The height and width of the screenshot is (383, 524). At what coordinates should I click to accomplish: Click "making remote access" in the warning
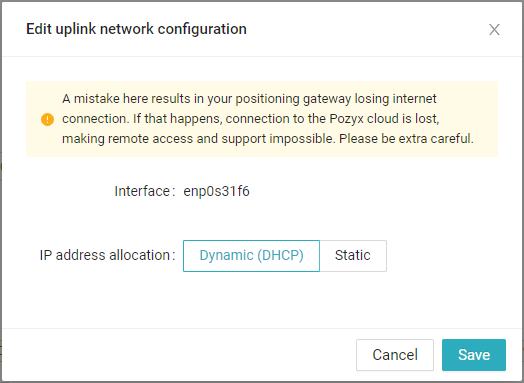128,139
